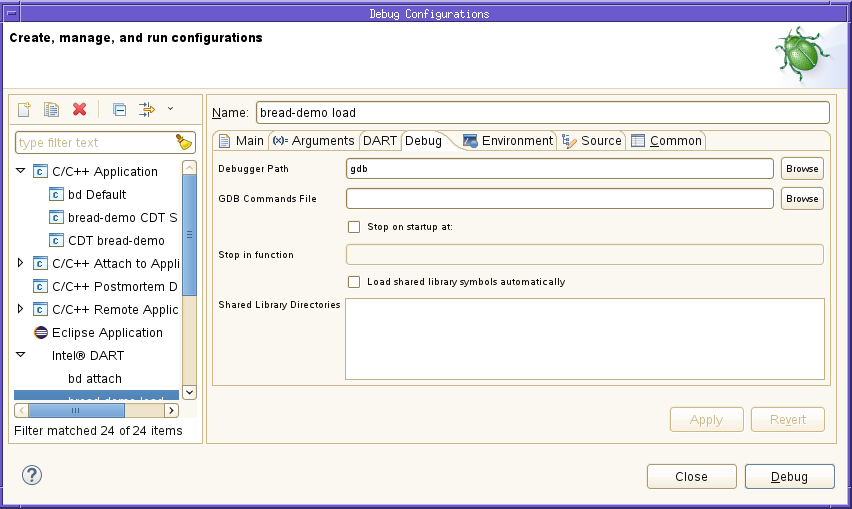The height and width of the screenshot is (509, 852).
Task: Click the C/C++ Application category icon
Action: point(40,172)
